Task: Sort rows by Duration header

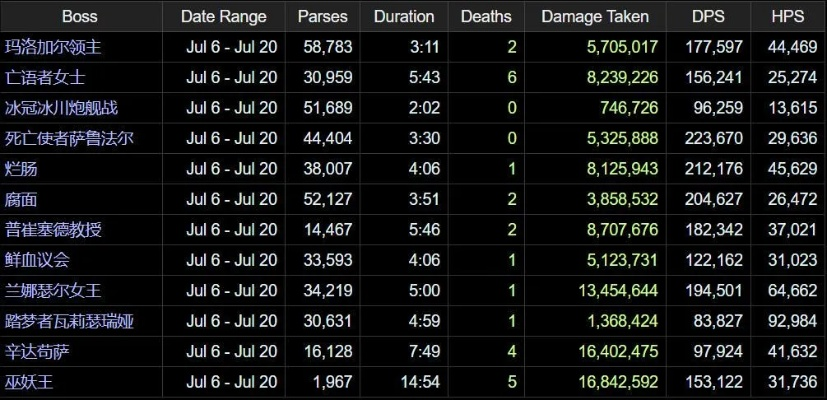Action: coord(404,16)
